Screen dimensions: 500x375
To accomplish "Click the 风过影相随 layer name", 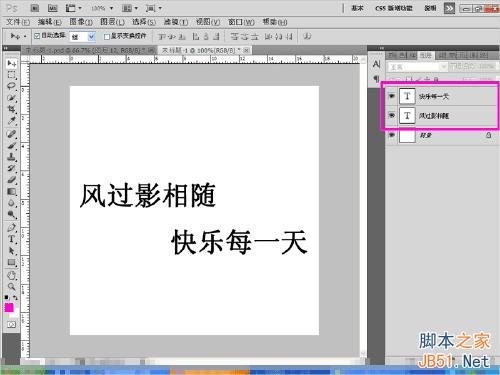I will pos(434,116).
